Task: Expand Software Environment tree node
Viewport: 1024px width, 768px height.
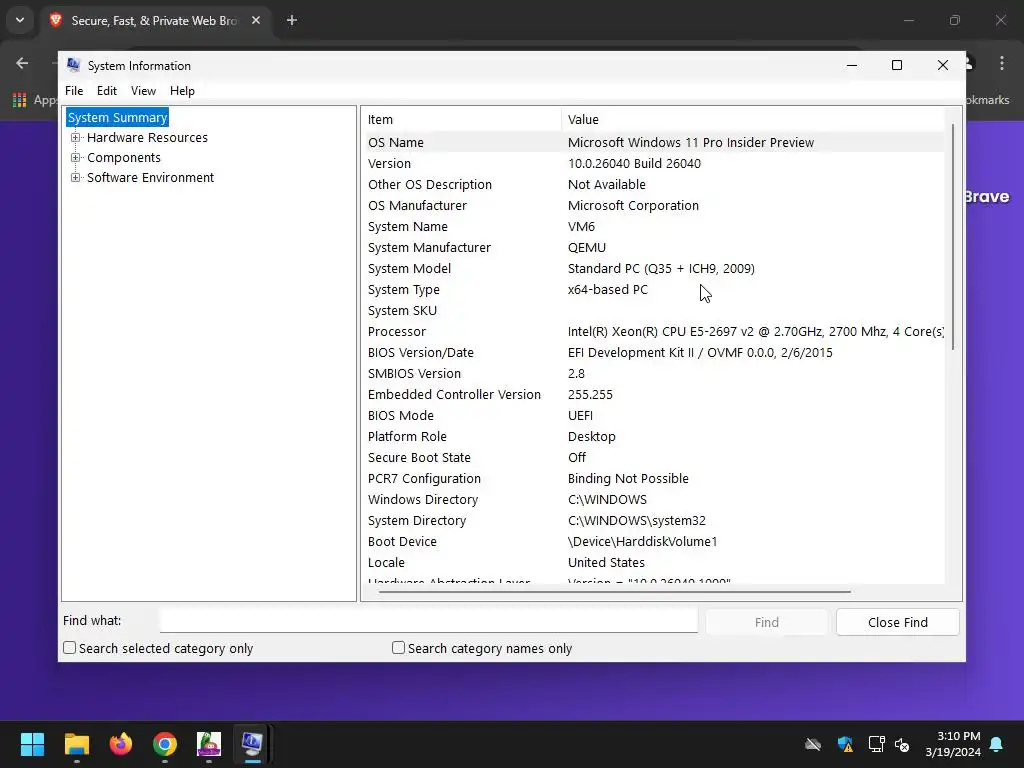Action: (x=76, y=178)
